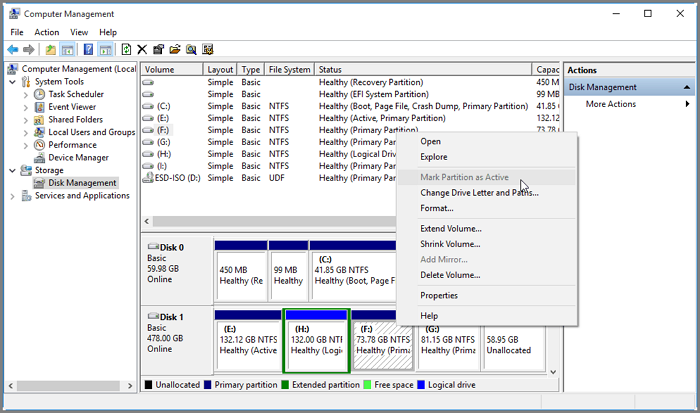
Task: Click the Up one level toolbar icon
Action: coord(50,49)
